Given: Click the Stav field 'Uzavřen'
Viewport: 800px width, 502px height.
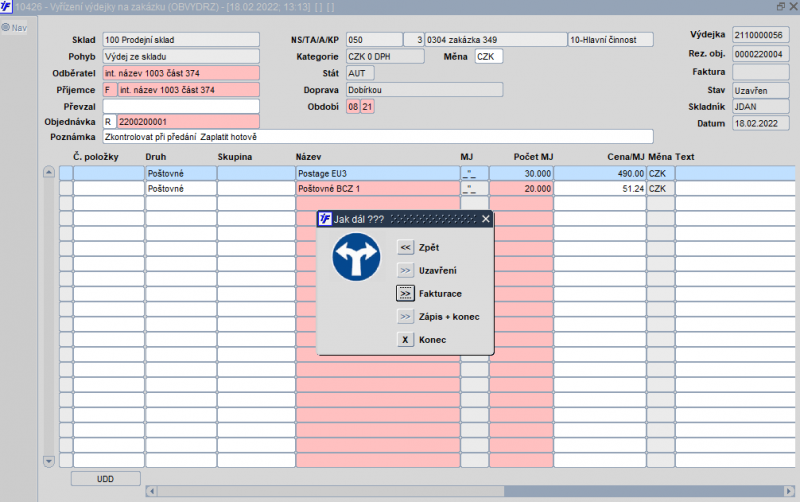Looking at the screenshot, I should click(x=761, y=90).
